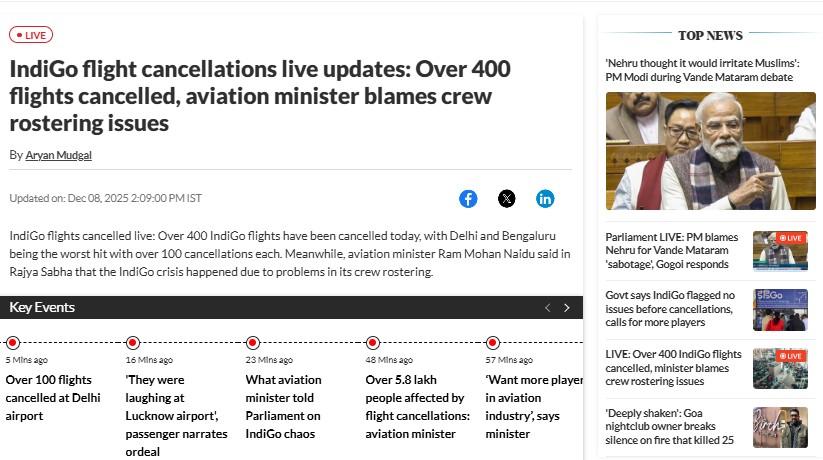
Task: Click the timeline dot above '23 Mins ago'
Action: coord(253,343)
